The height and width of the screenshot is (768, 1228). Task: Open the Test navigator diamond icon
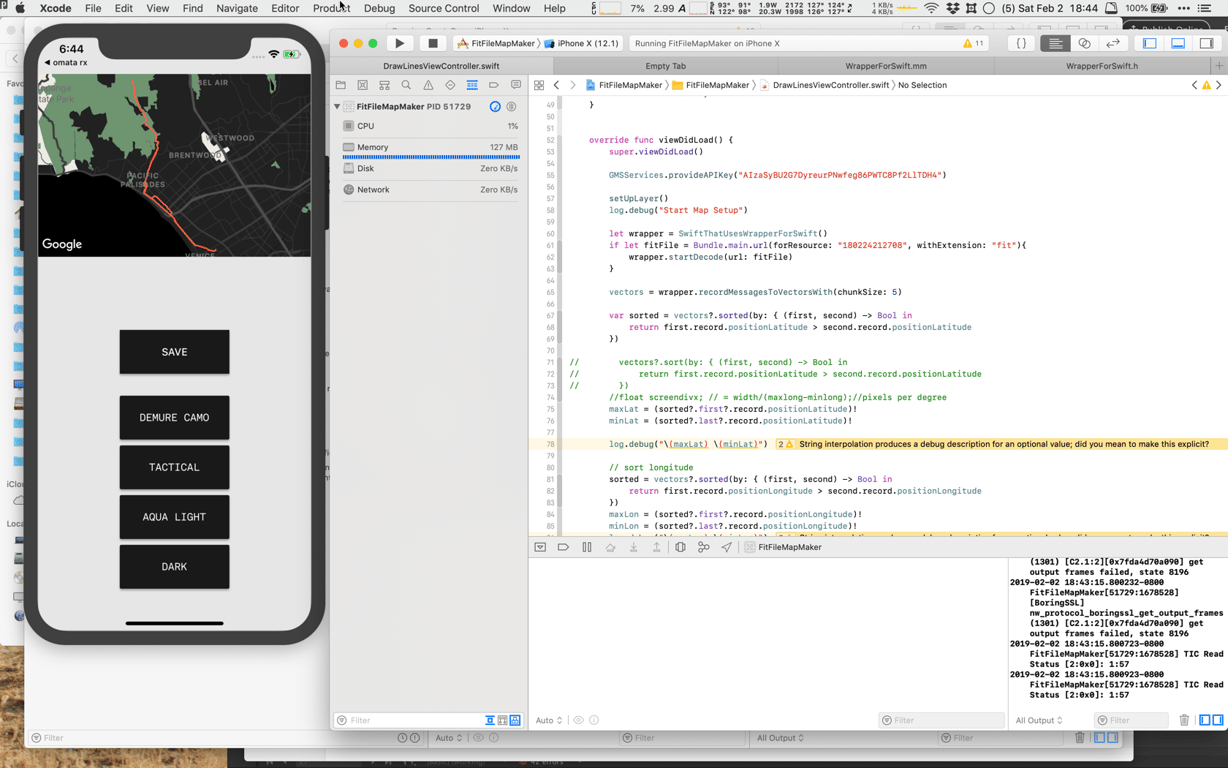[x=450, y=86]
